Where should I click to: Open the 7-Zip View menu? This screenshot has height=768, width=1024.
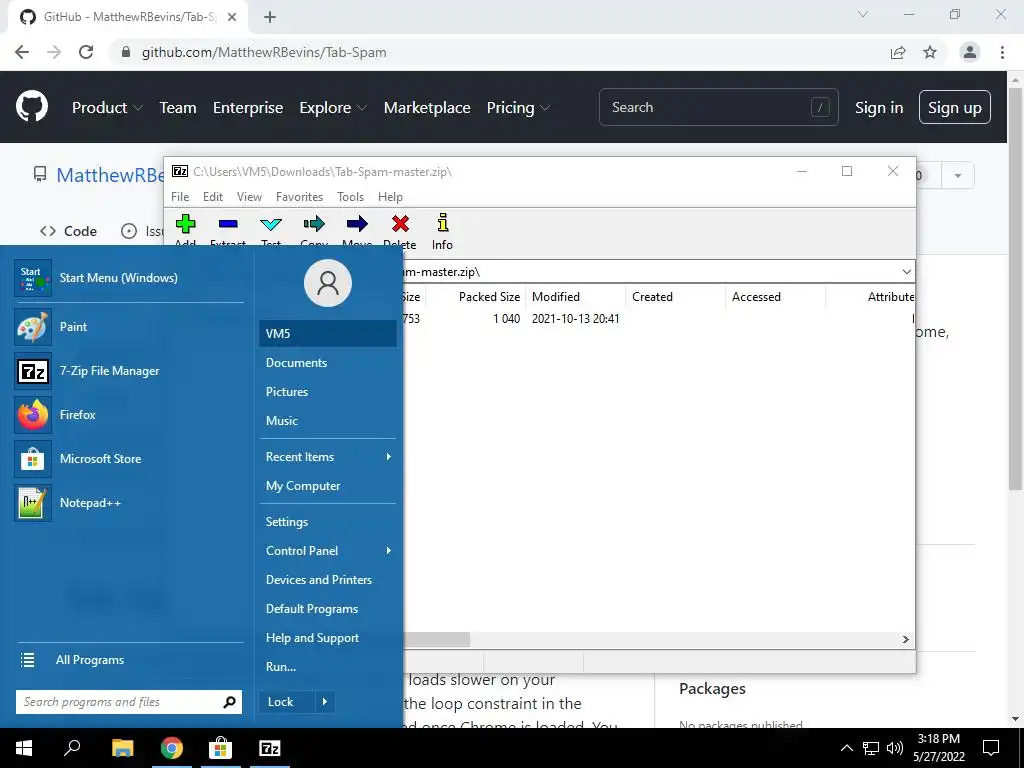tap(249, 197)
